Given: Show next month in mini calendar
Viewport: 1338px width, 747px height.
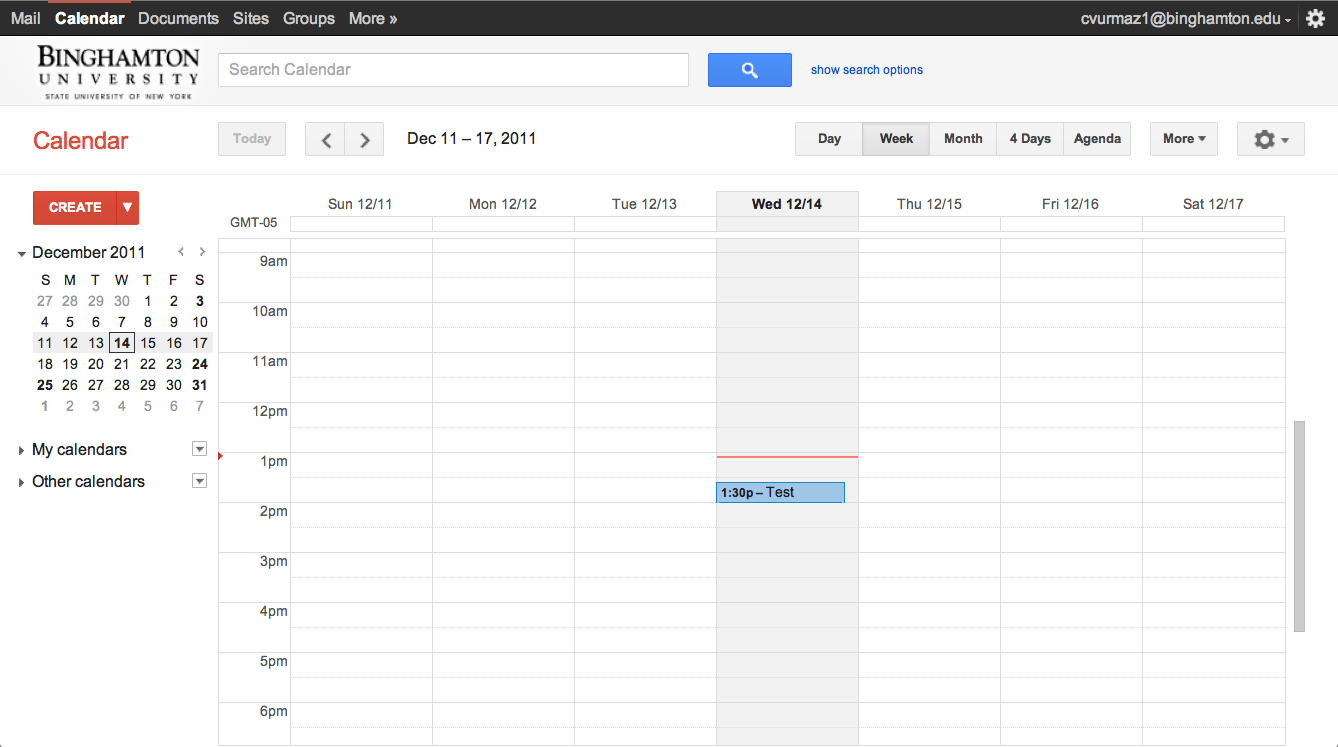Looking at the screenshot, I should click(x=202, y=252).
